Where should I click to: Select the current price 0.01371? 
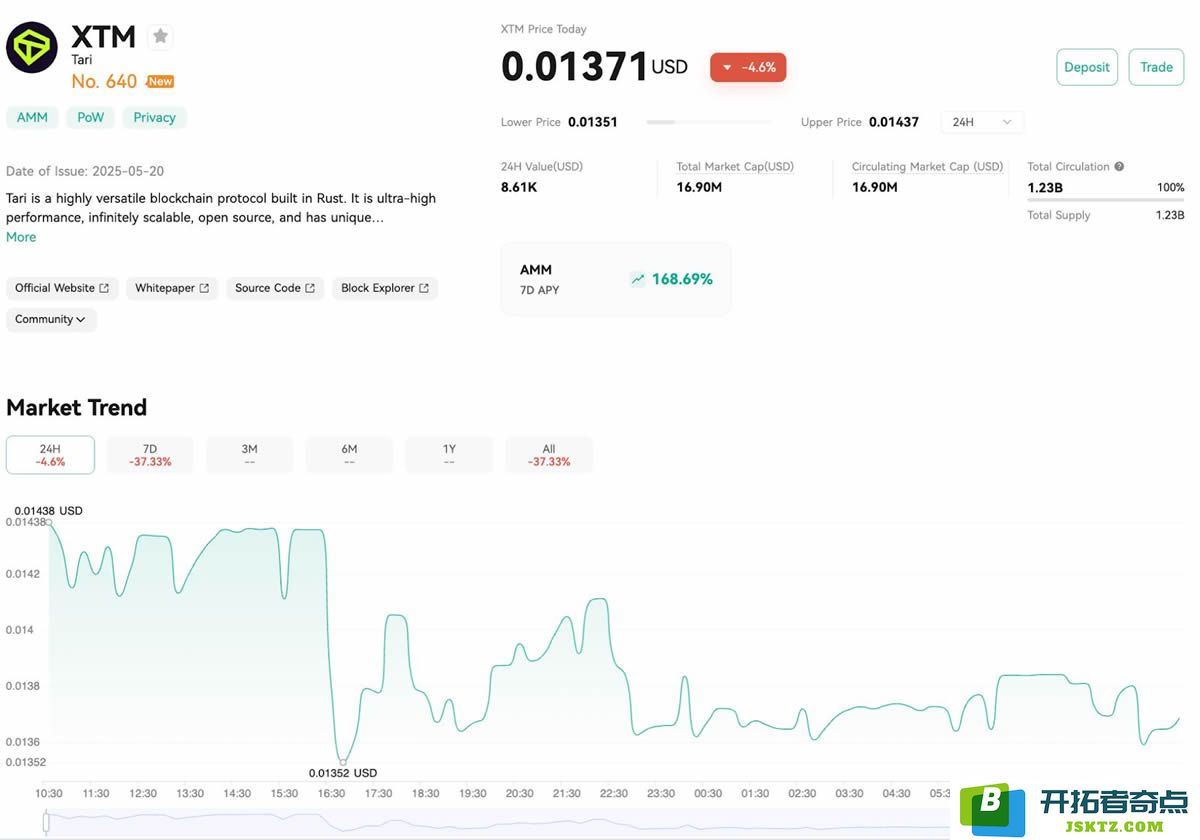[x=575, y=67]
